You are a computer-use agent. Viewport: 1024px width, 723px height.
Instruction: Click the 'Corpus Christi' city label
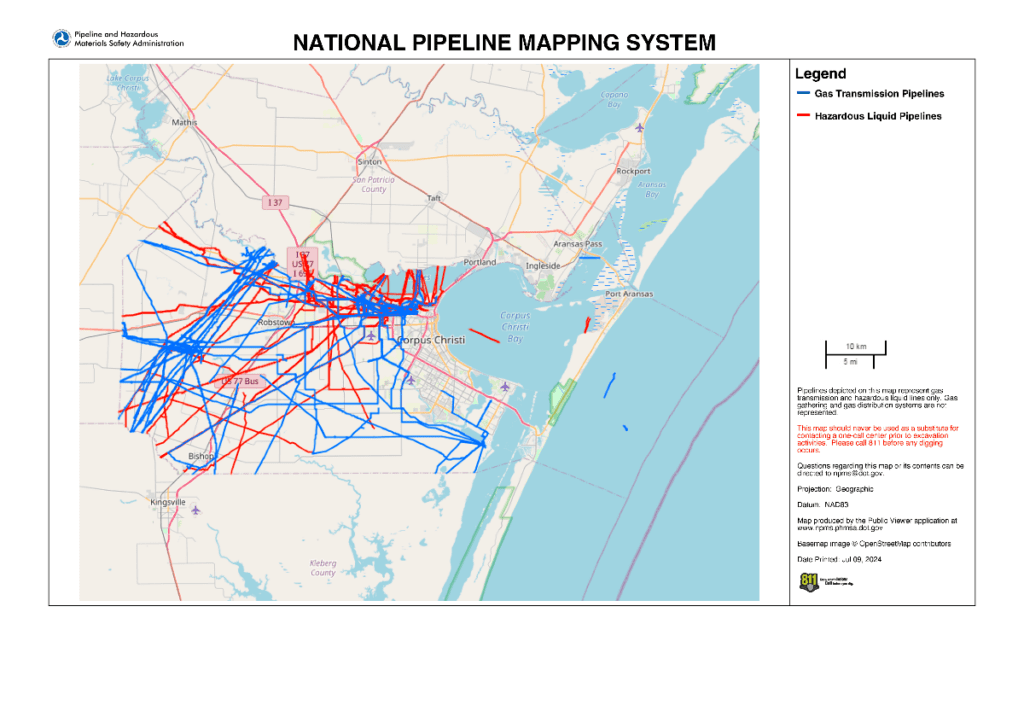click(x=431, y=340)
